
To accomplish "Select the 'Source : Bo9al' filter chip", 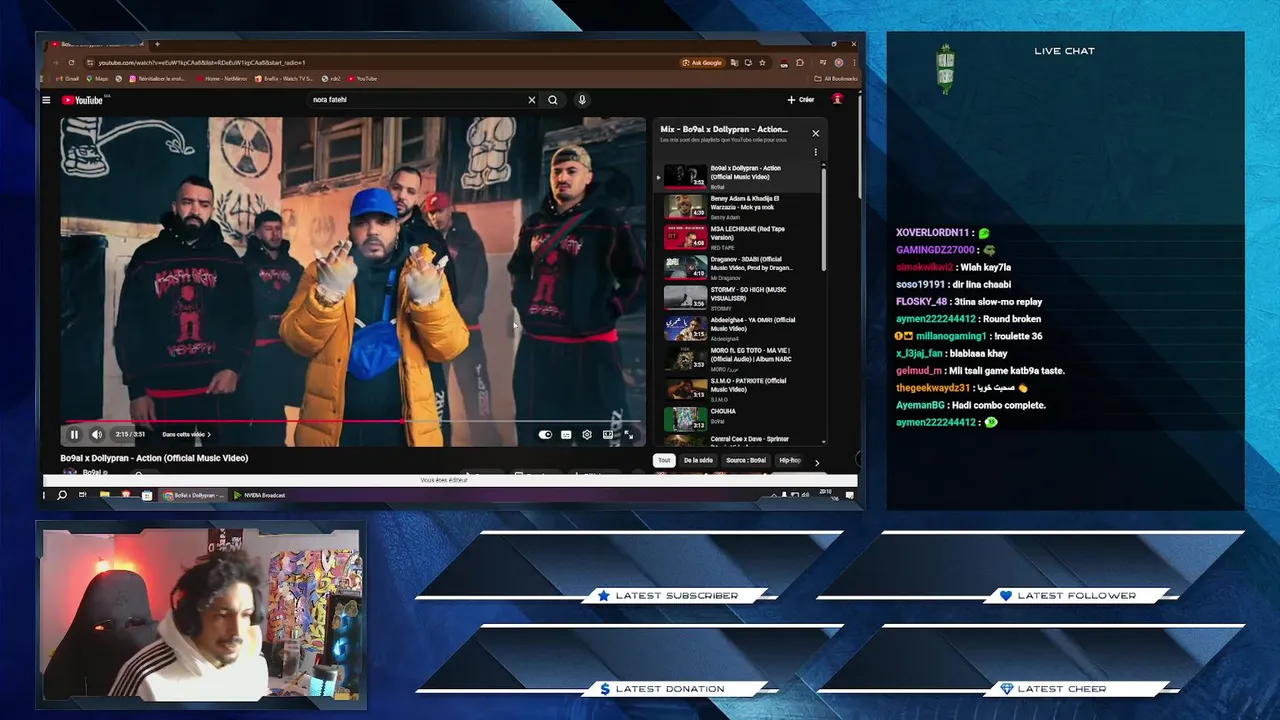I will pos(746,460).
